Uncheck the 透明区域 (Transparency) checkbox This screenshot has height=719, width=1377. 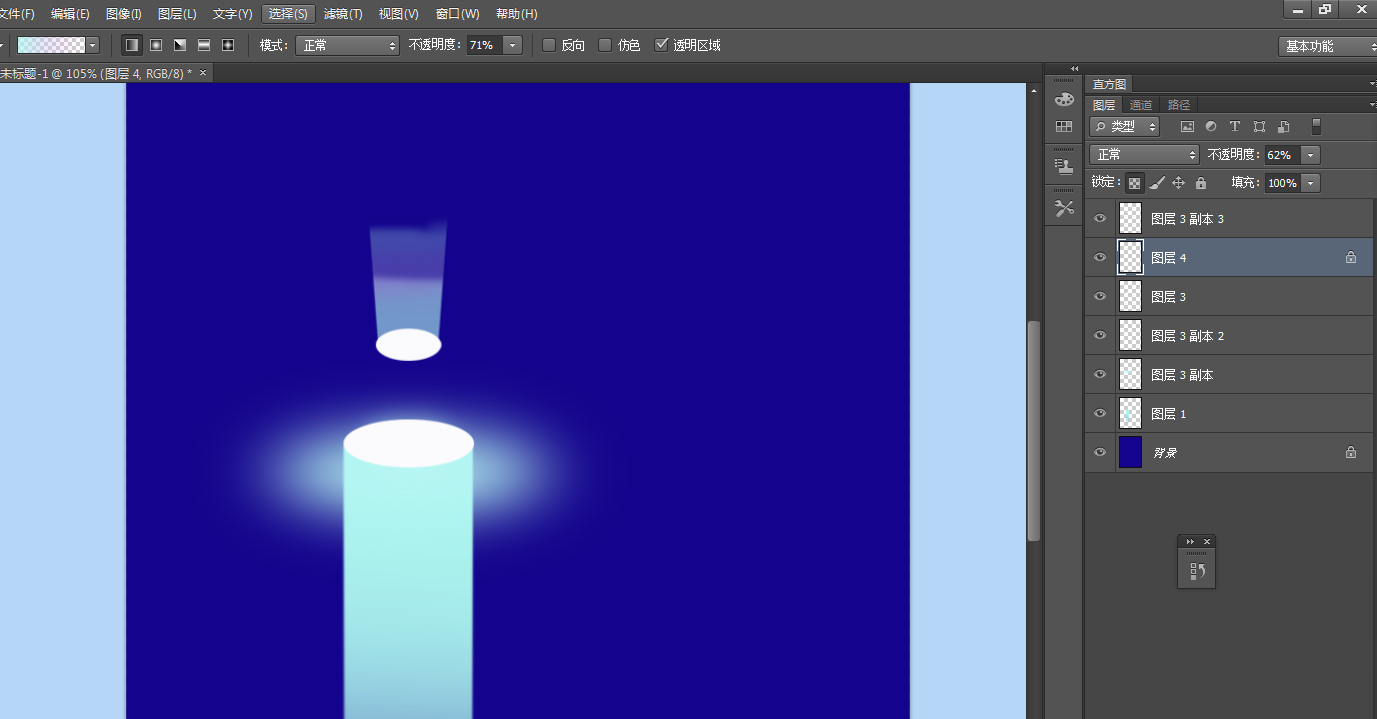point(661,45)
